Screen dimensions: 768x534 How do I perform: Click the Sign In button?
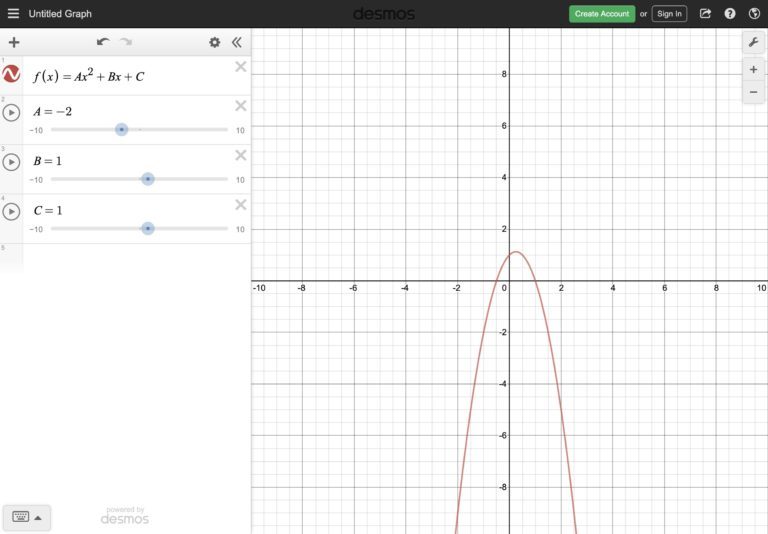tap(669, 14)
